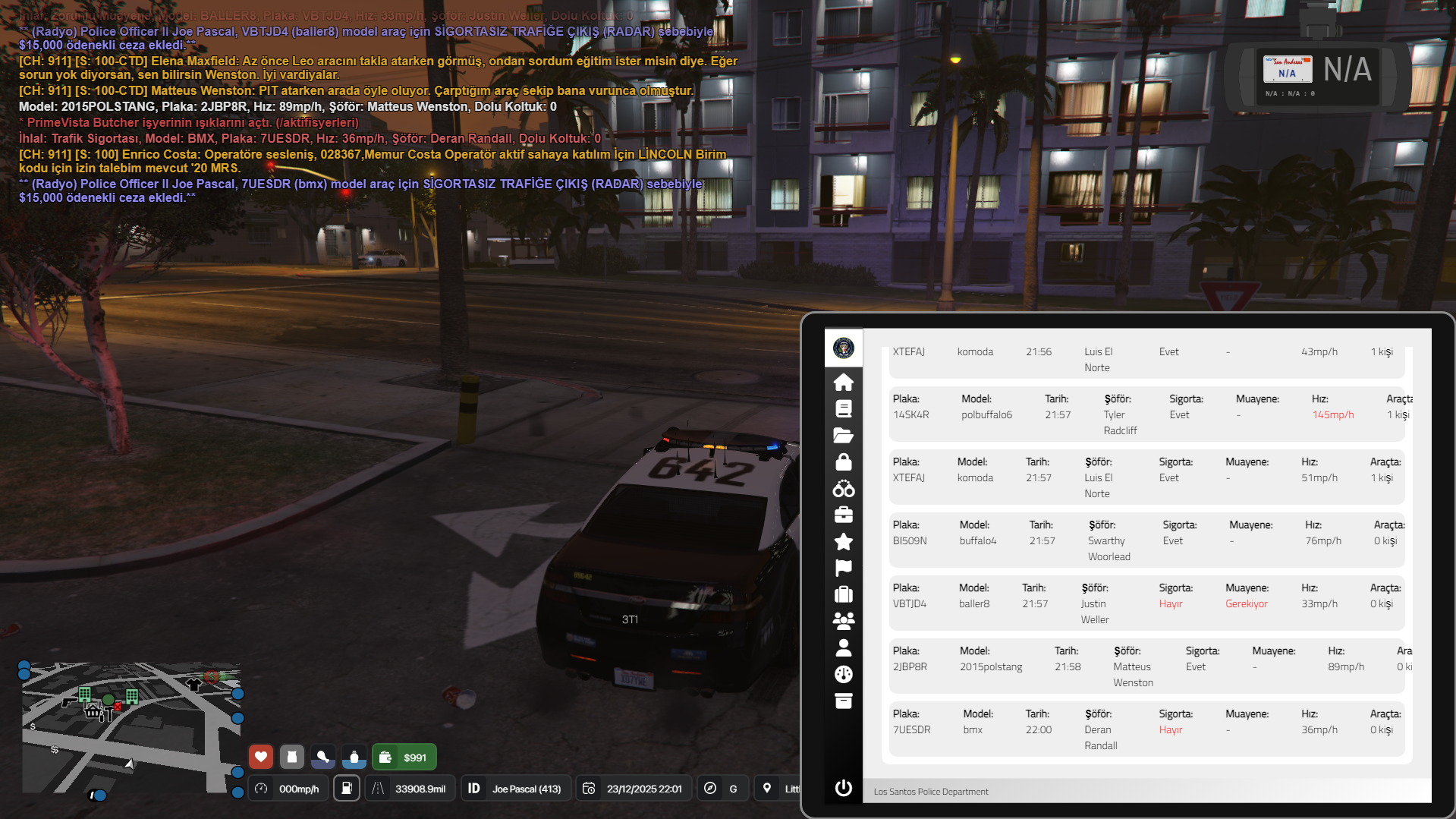Click the red 145mp/h speed value
The width and height of the screenshot is (1456, 819).
(1333, 415)
